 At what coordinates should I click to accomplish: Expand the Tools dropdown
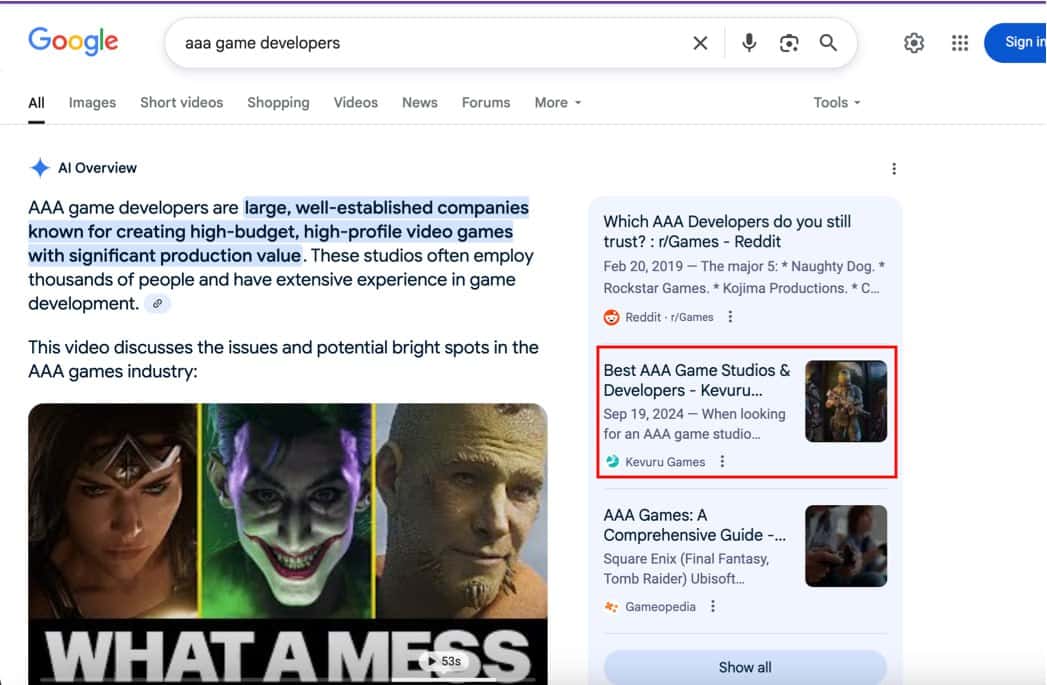coord(837,103)
